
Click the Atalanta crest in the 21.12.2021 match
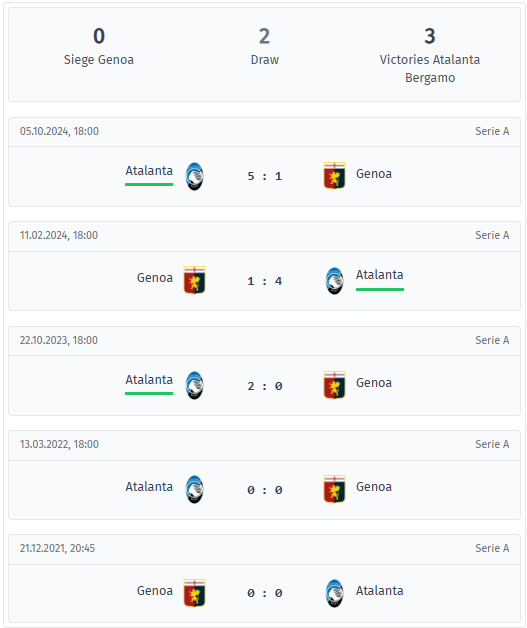coord(334,594)
